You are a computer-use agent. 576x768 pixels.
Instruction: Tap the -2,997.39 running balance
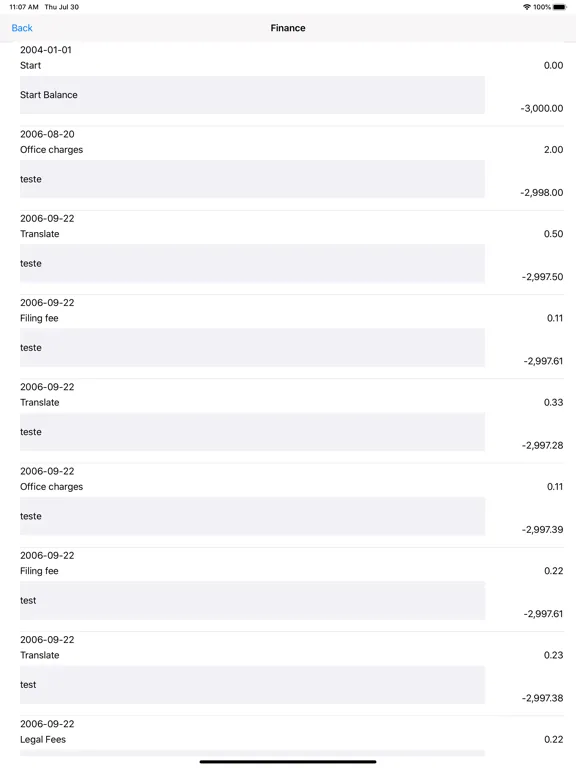click(x=542, y=529)
